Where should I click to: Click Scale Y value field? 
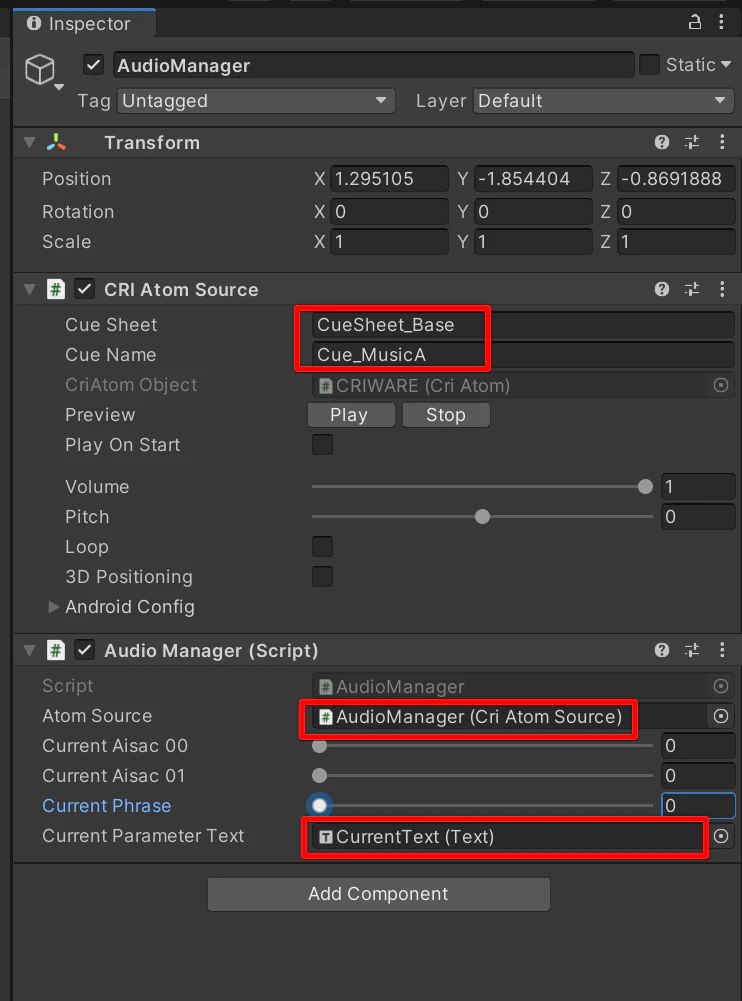pos(533,241)
